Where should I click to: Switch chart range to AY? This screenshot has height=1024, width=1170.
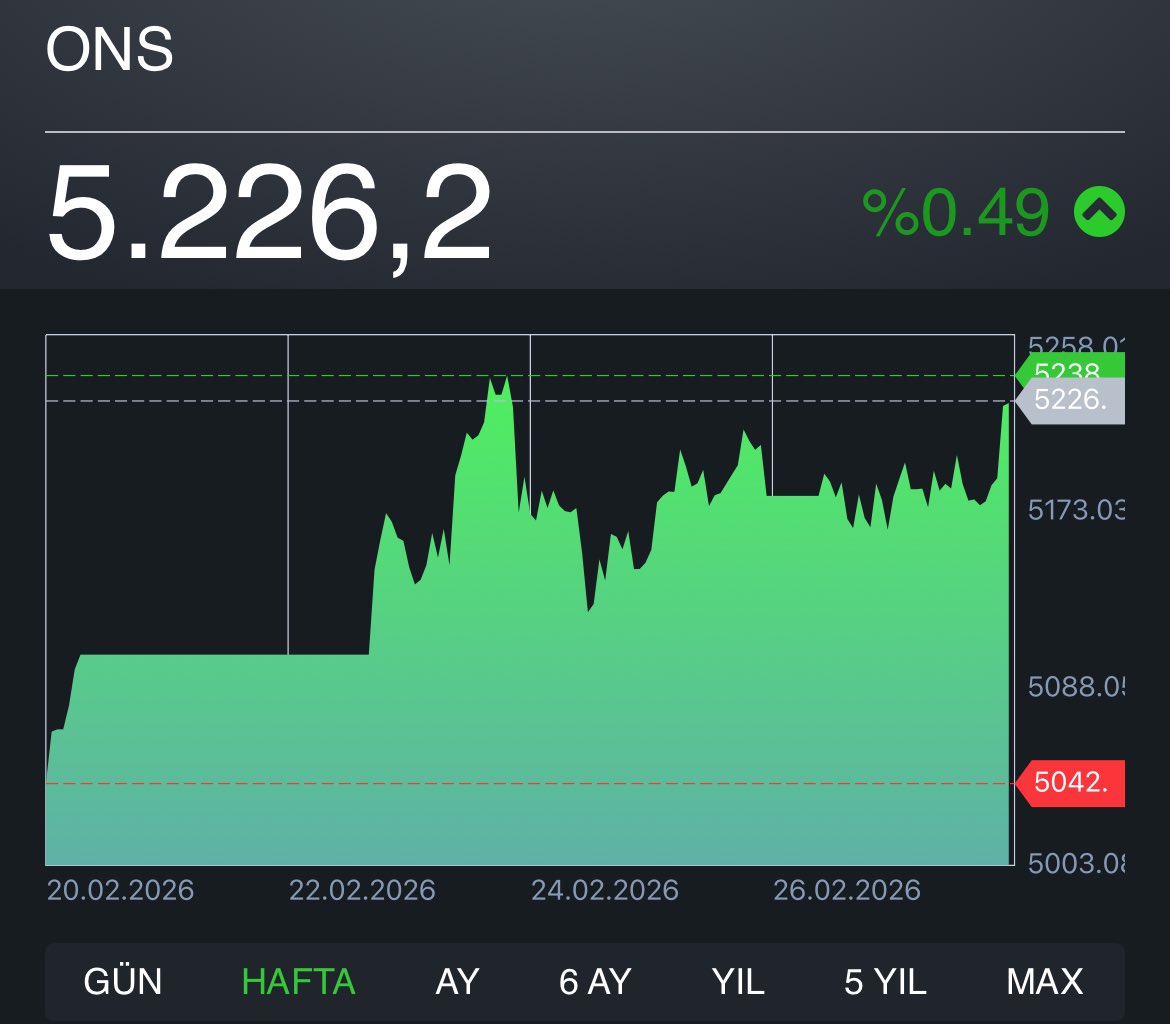(x=457, y=981)
